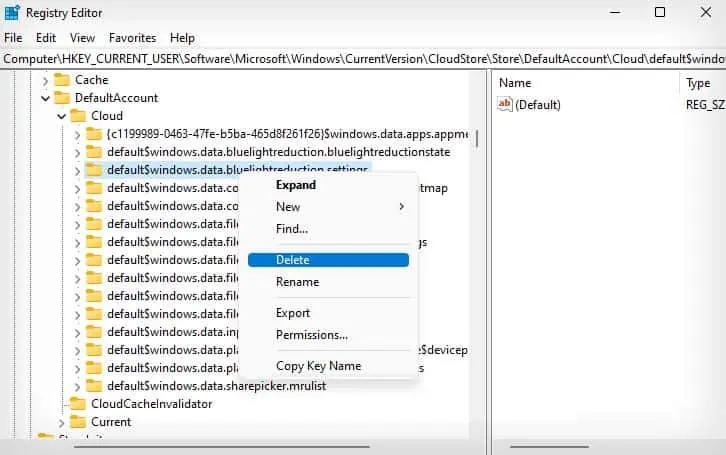Expand the Current key
This screenshot has width=726, height=455.
click(61, 423)
